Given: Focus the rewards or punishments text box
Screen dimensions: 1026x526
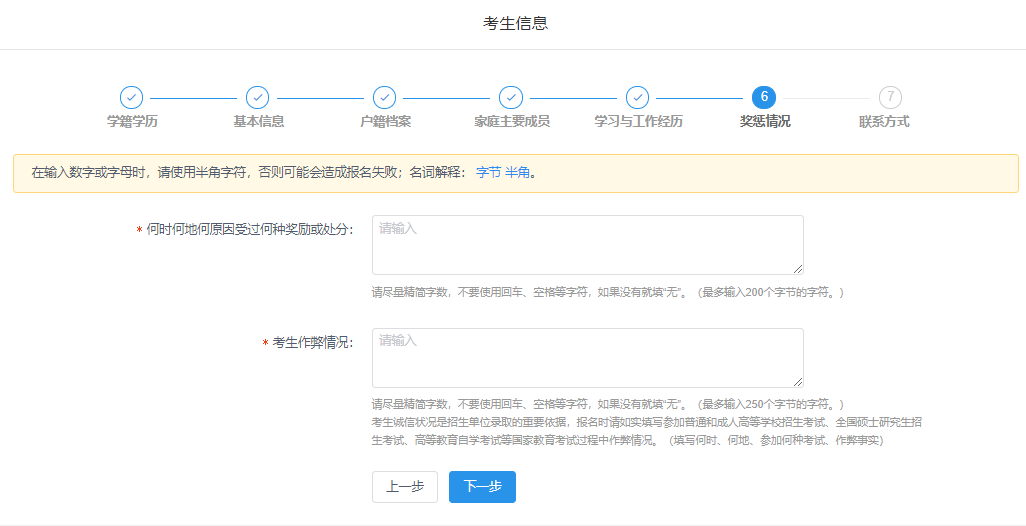Looking at the screenshot, I should point(587,244).
